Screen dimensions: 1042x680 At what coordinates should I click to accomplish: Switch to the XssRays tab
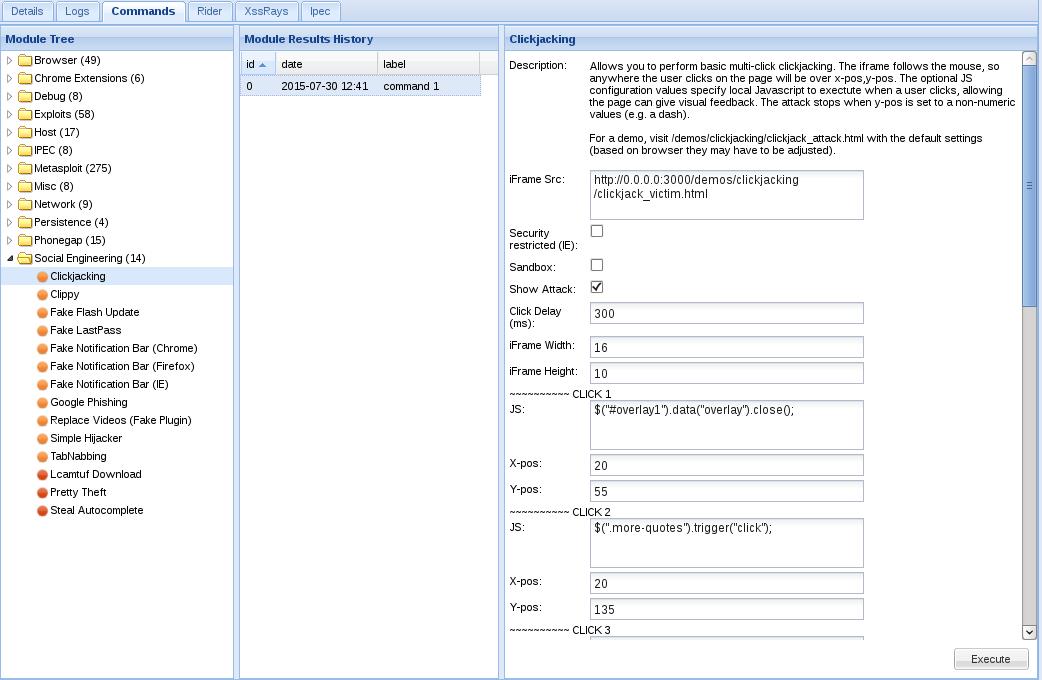coord(266,11)
